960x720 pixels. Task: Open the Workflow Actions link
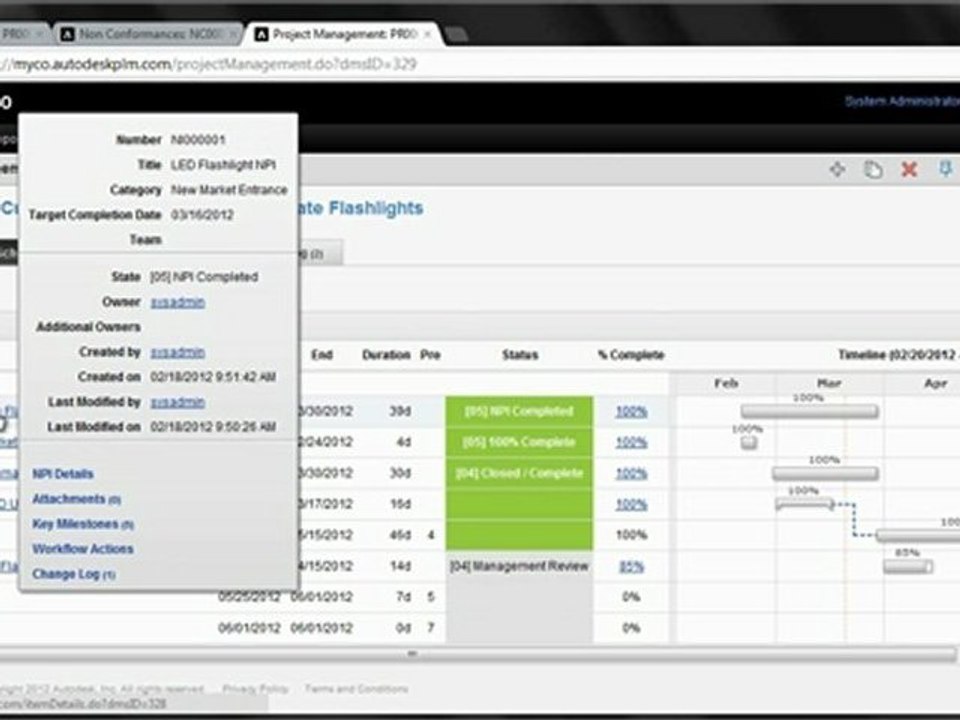(83, 549)
